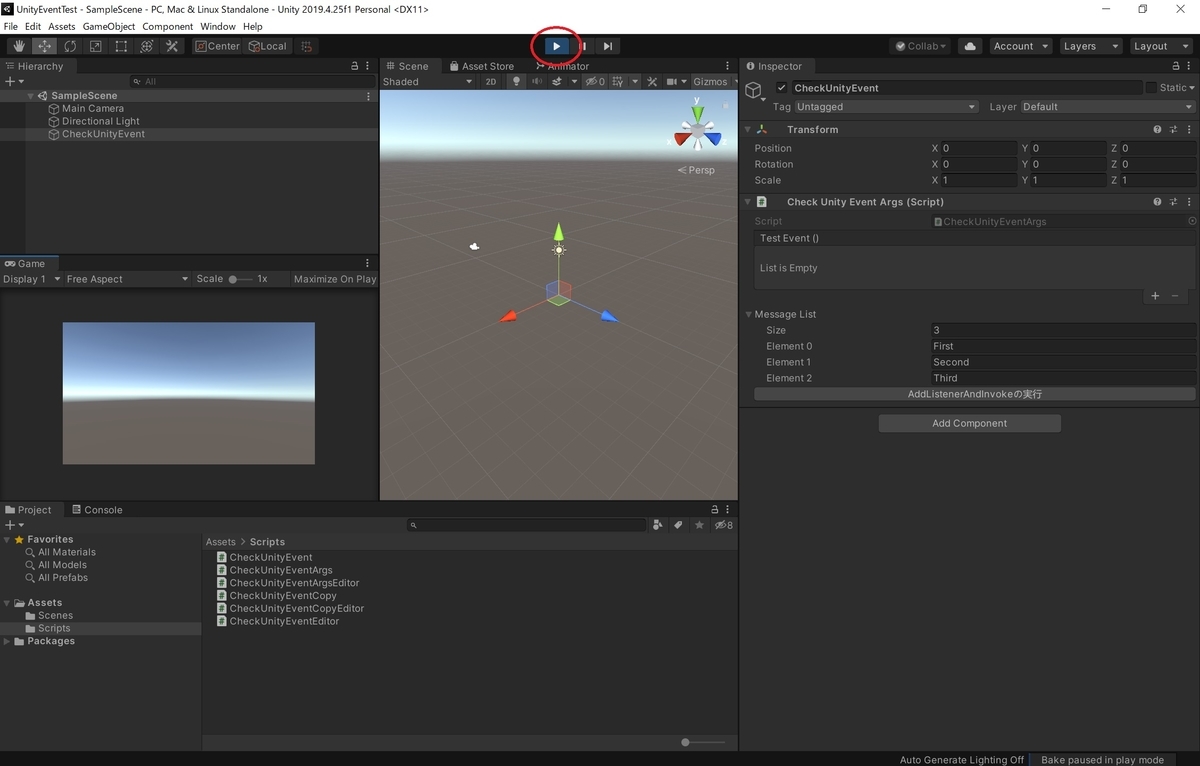Screen dimensions: 1200x766
Task: Open the Window menu
Action: pyautogui.click(x=218, y=26)
